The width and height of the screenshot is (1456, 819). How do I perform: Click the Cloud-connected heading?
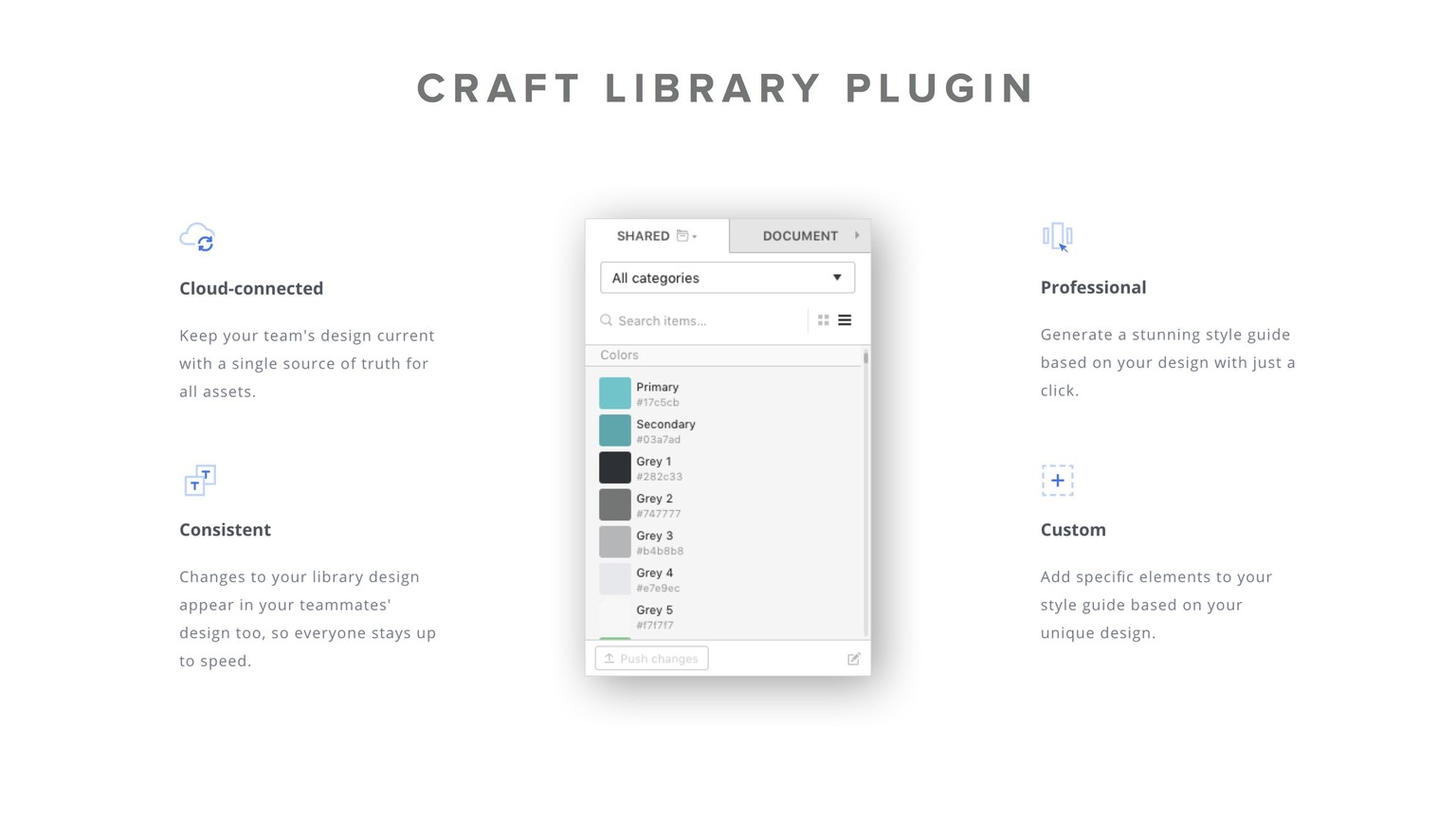[251, 288]
